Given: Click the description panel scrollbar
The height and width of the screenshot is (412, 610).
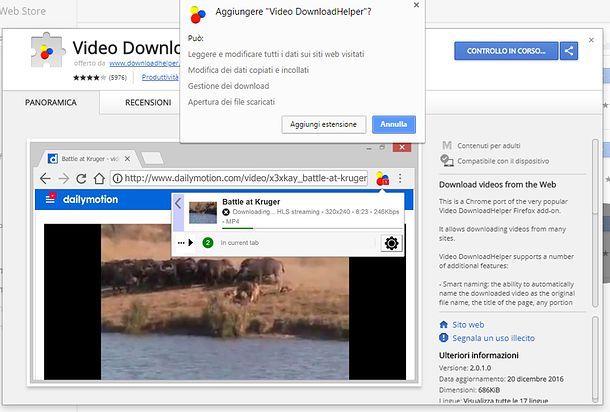Looking at the screenshot, I should click(595, 223).
